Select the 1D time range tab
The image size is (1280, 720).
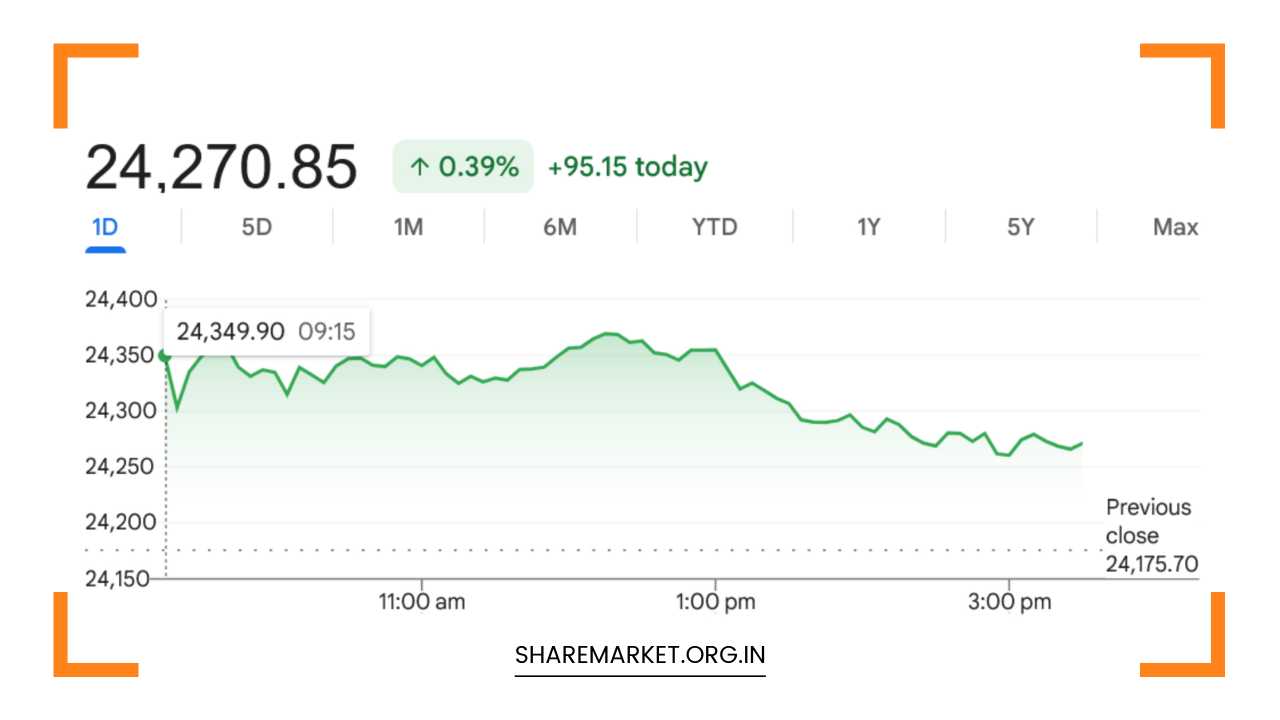pyautogui.click(x=105, y=228)
